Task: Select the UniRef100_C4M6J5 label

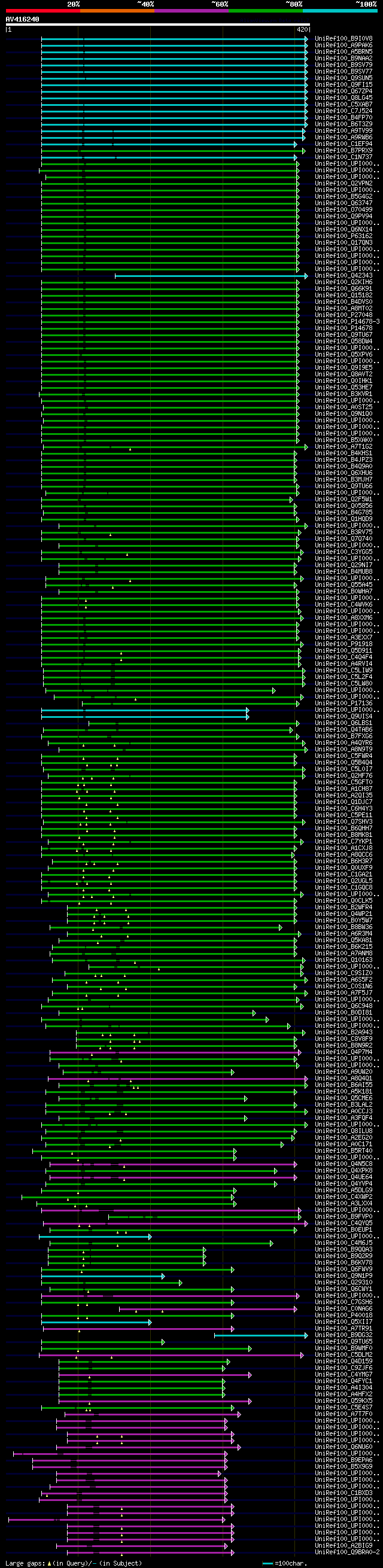Action: coord(344,1243)
